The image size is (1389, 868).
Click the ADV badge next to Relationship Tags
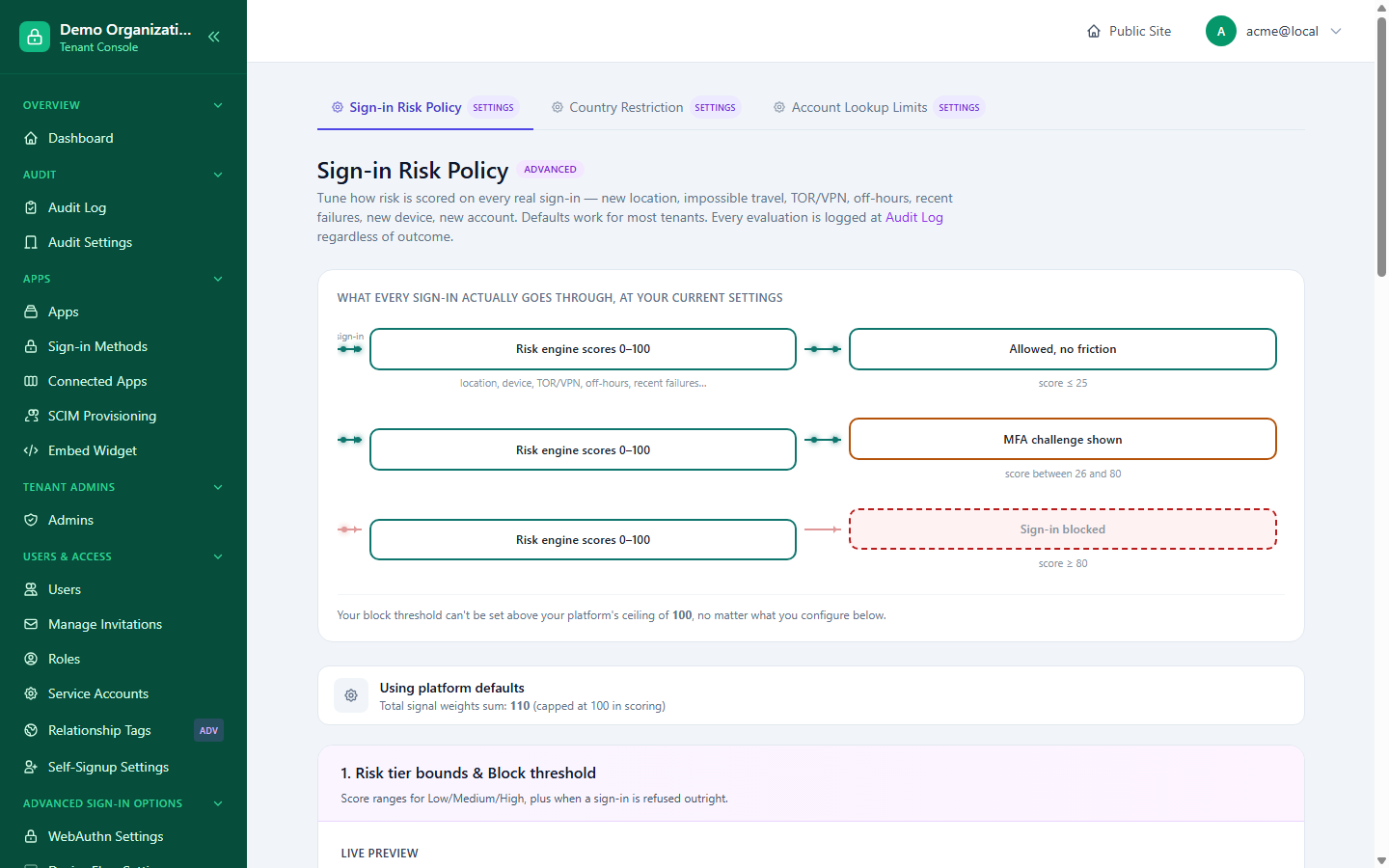coord(208,730)
